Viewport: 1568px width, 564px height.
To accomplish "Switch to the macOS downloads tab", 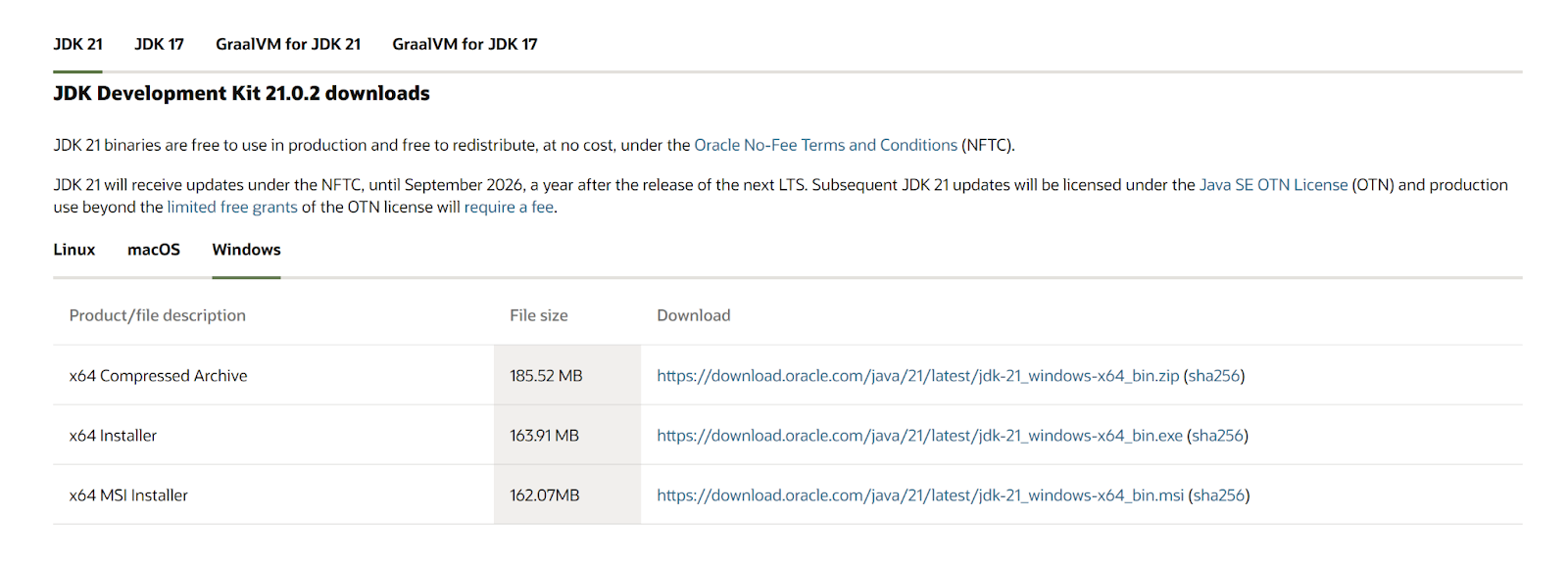I will (154, 250).
